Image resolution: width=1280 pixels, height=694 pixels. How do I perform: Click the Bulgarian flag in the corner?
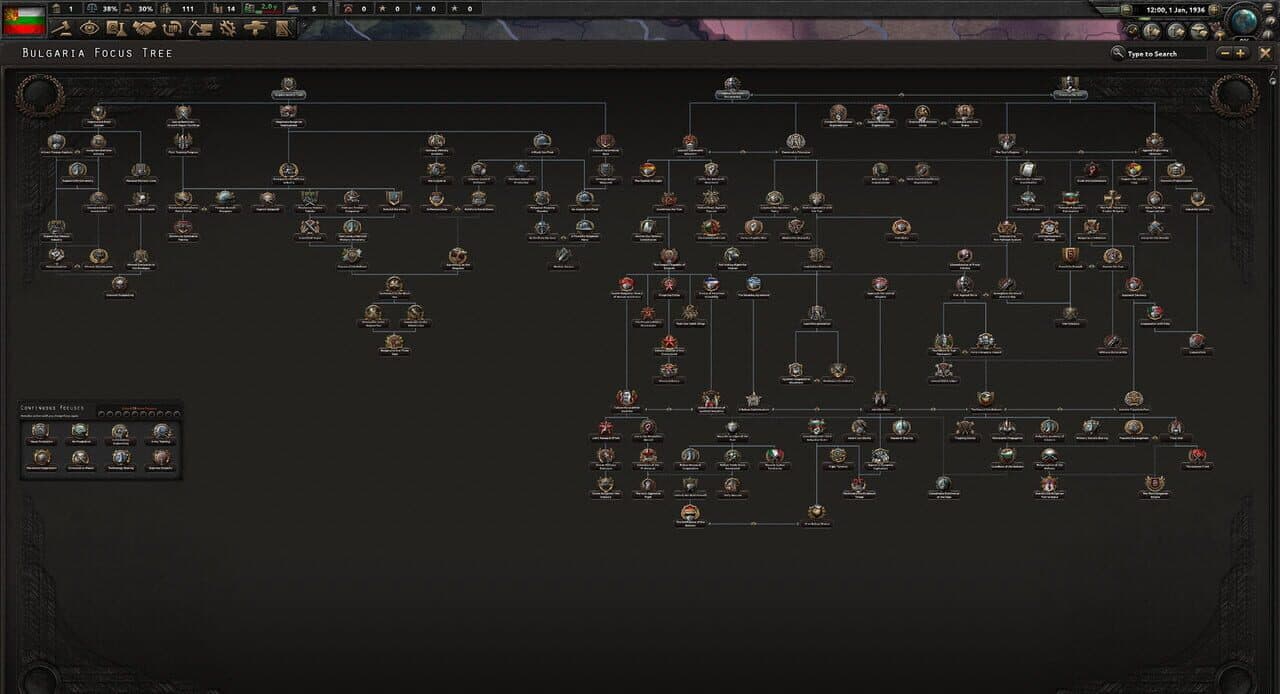coord(24,20)
